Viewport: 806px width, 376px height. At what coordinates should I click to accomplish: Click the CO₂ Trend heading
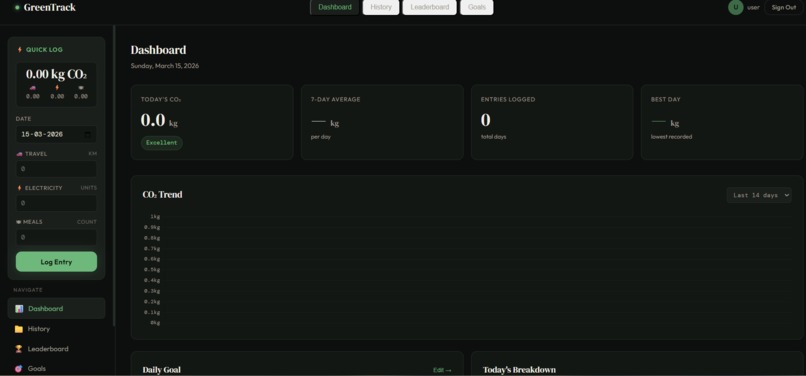point(162,195)
